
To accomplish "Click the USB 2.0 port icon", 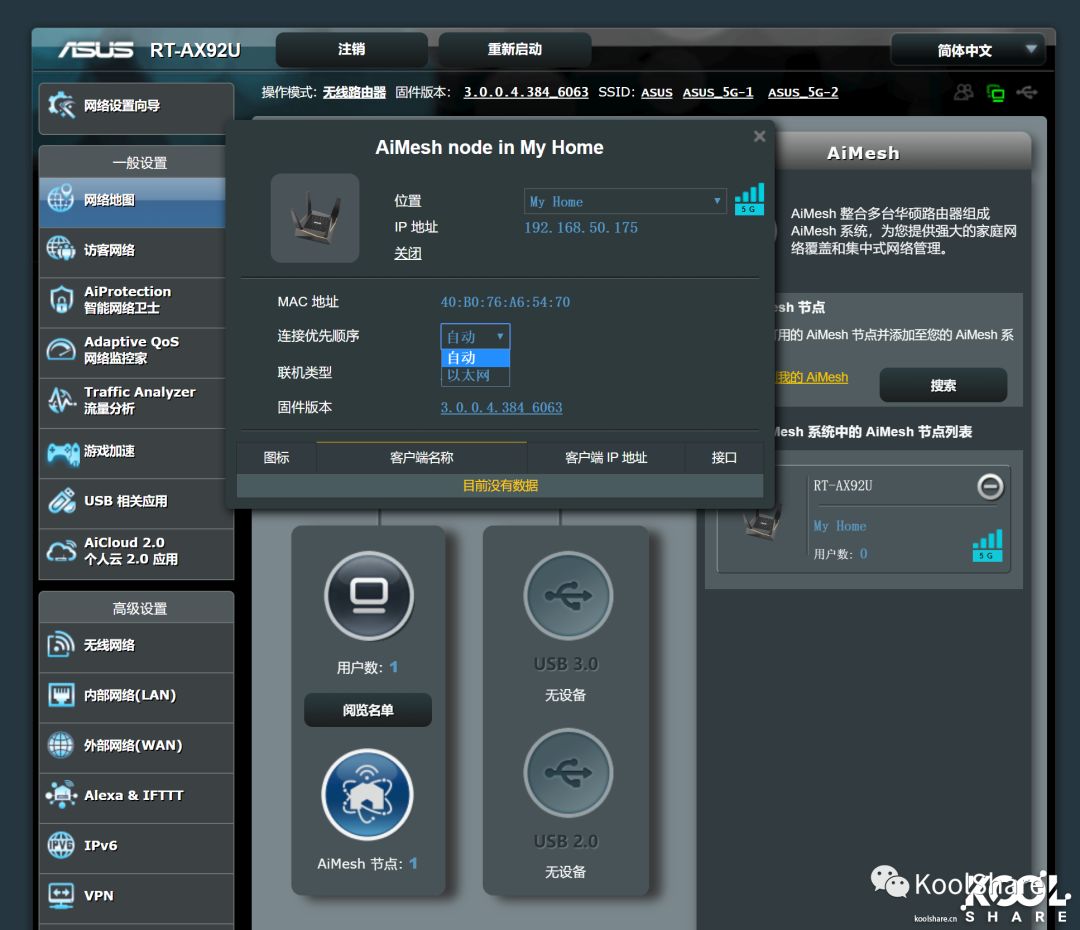I will (568, 773).
